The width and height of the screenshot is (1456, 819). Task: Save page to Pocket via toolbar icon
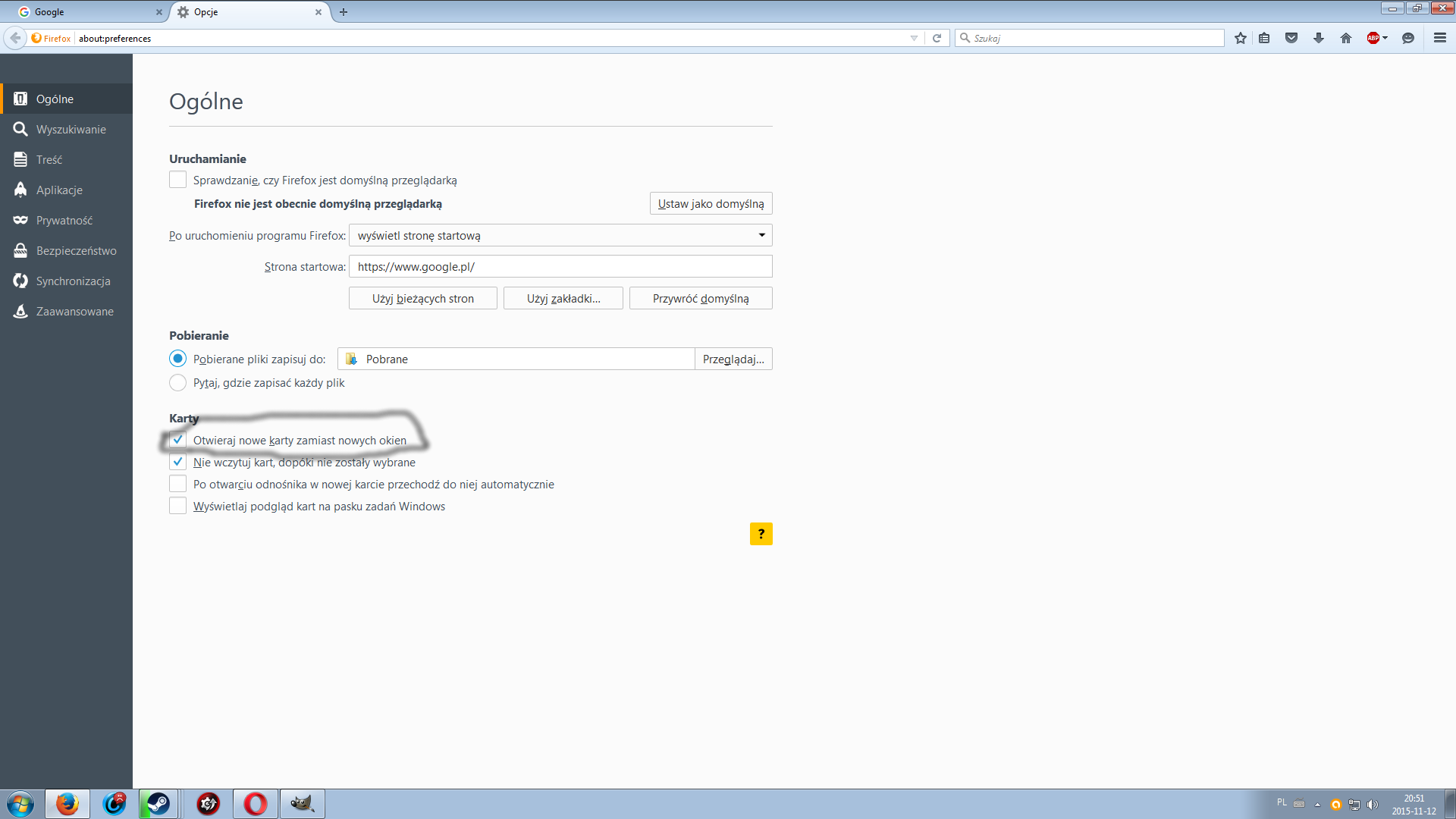coord(1291,38)
